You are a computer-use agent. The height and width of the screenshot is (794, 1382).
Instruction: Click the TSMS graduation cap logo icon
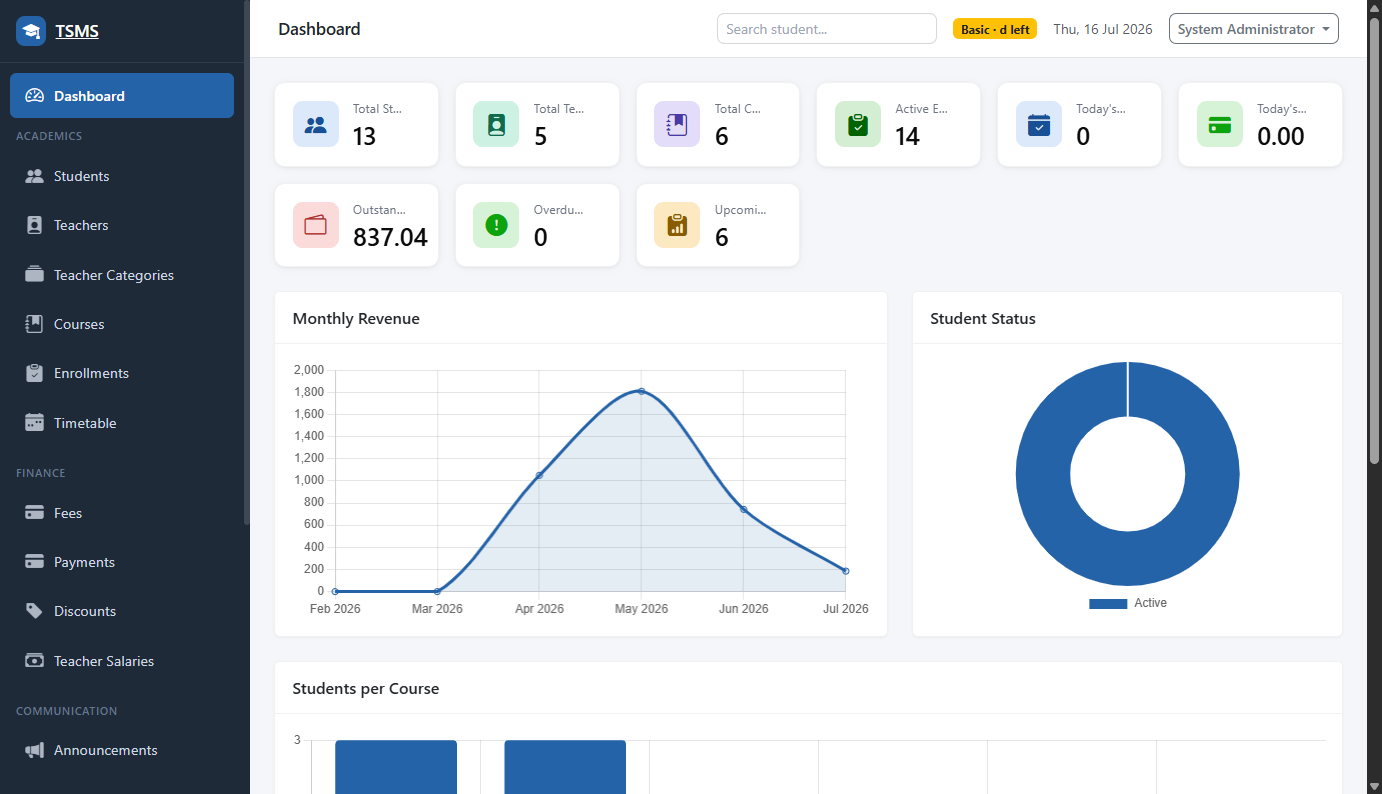point(31,31)
